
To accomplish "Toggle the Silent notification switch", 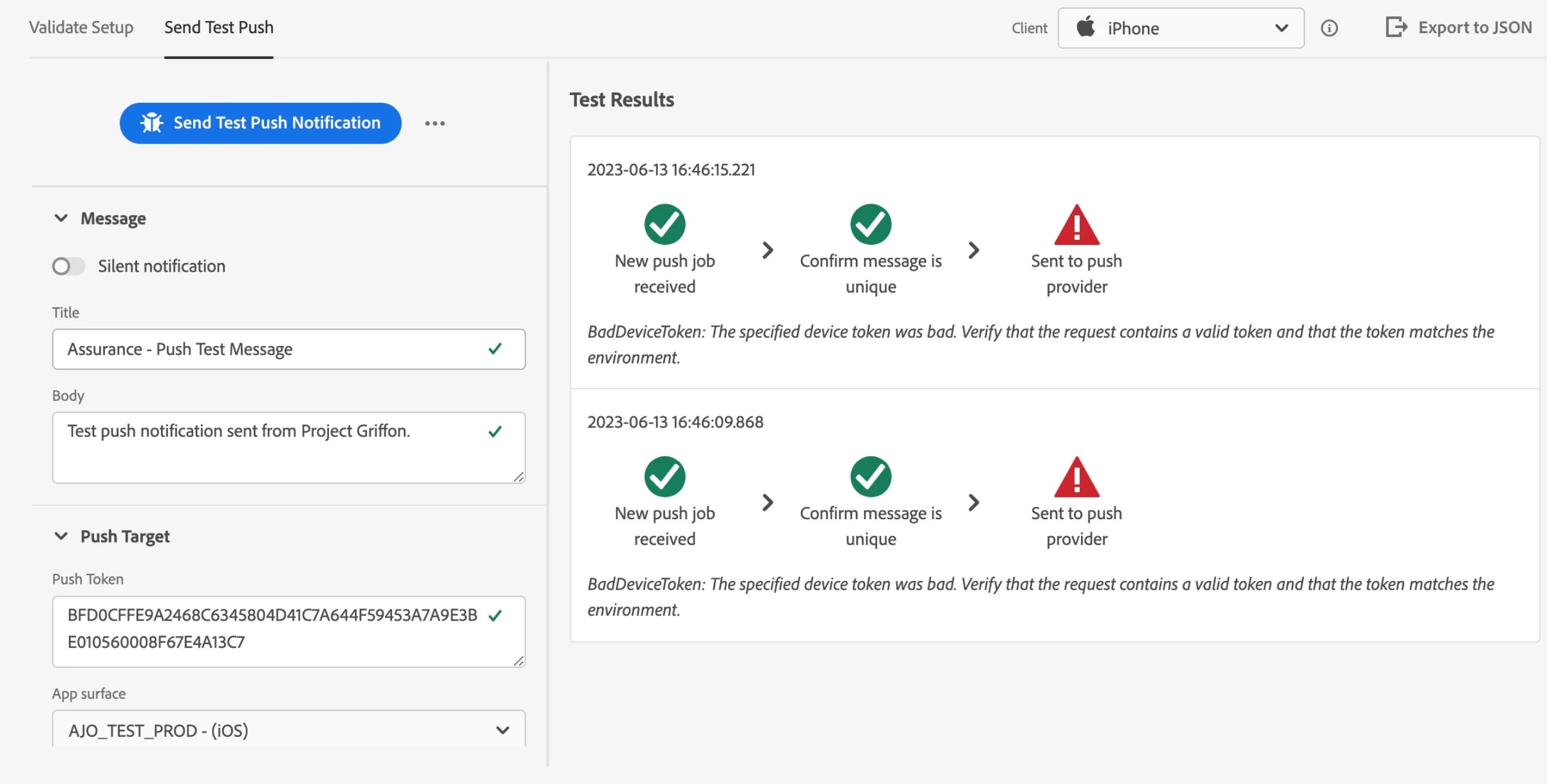I will pyautogui.click(x=68, y=266).
